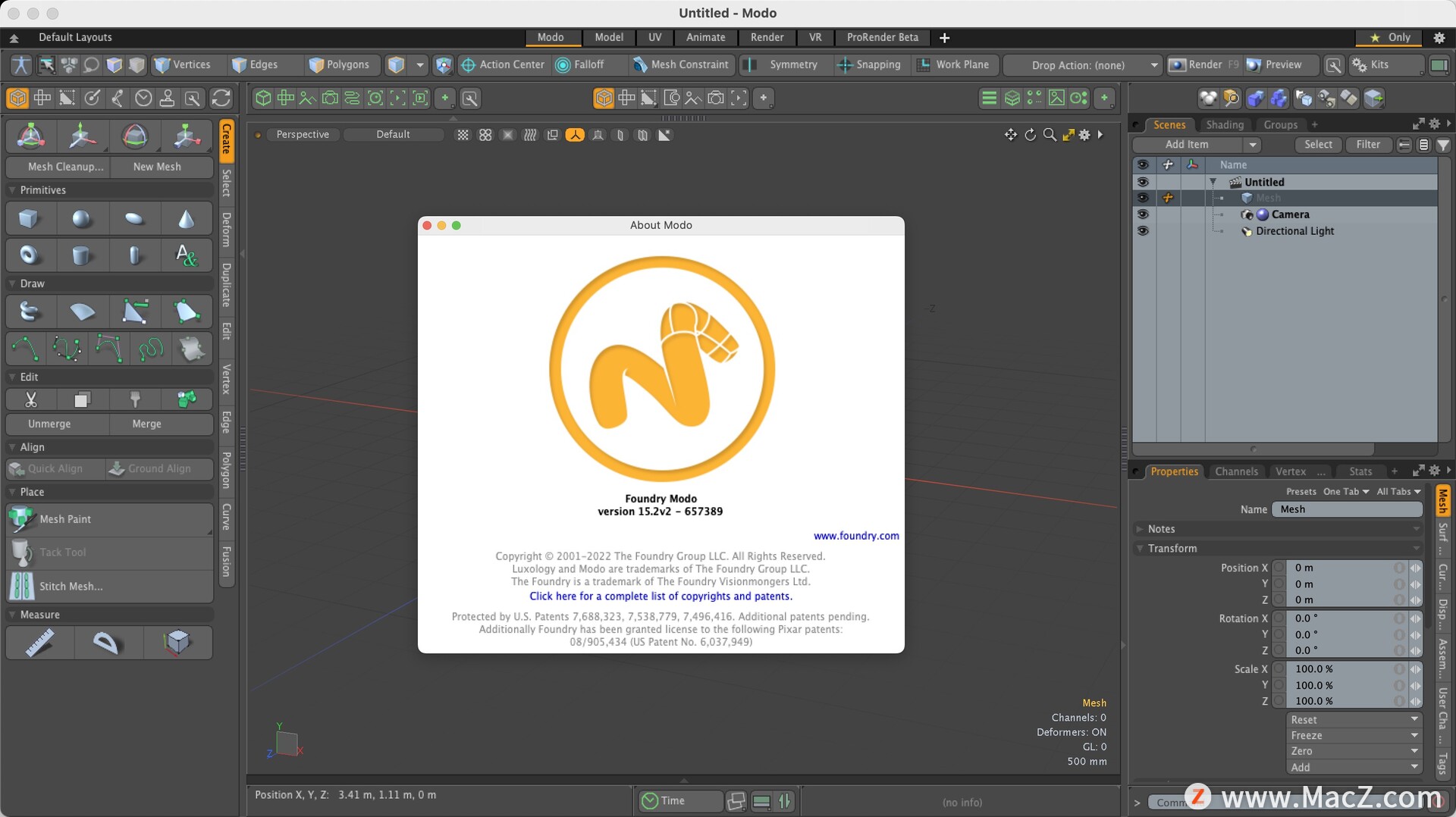Toggle Symmetry mode
Screen dimensions: 1456x817
point(784,64)
